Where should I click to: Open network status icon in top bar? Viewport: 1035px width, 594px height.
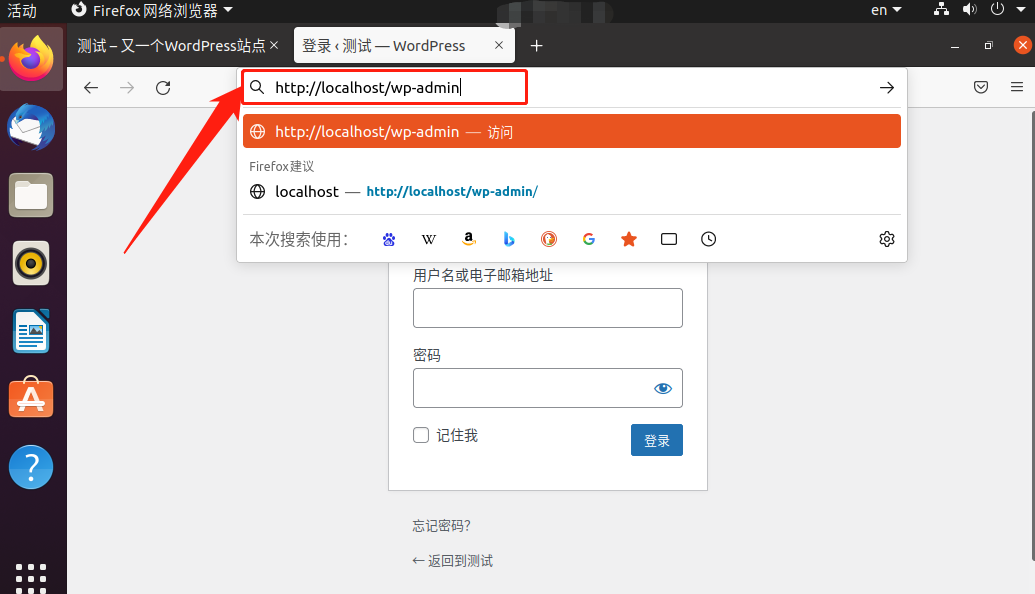(941, 9)
